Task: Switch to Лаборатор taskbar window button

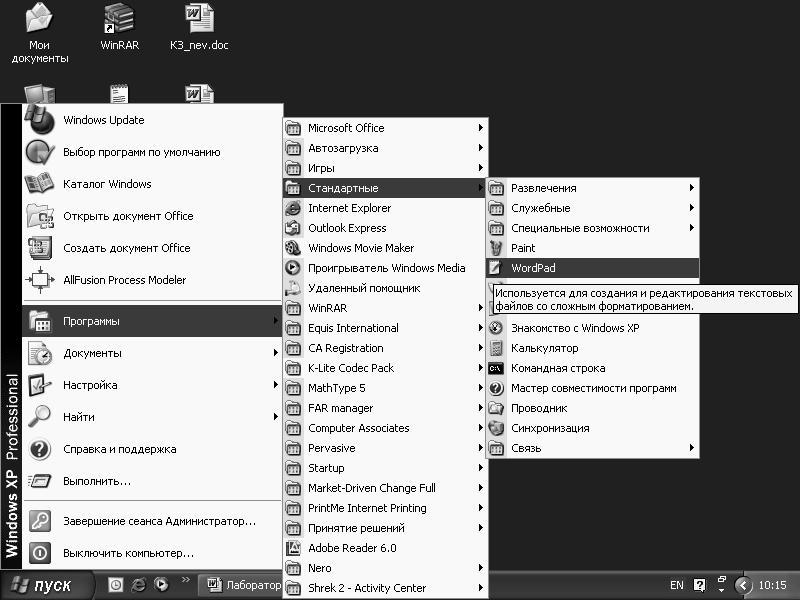Action: (x=240, y=585)
